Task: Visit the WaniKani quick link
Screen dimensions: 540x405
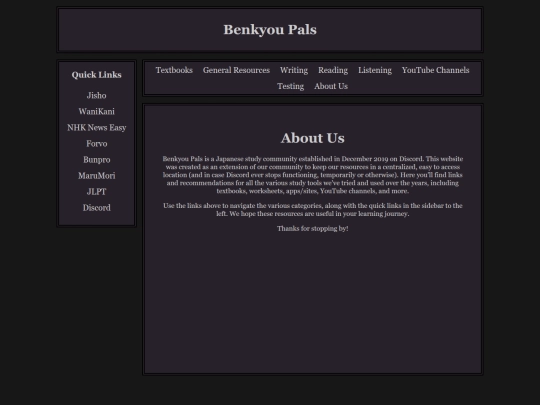Action: coord(96,112)
